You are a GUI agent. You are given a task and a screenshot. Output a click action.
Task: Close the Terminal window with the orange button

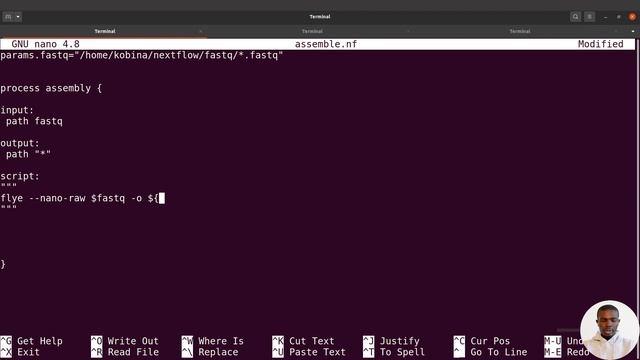coord(632,17)
